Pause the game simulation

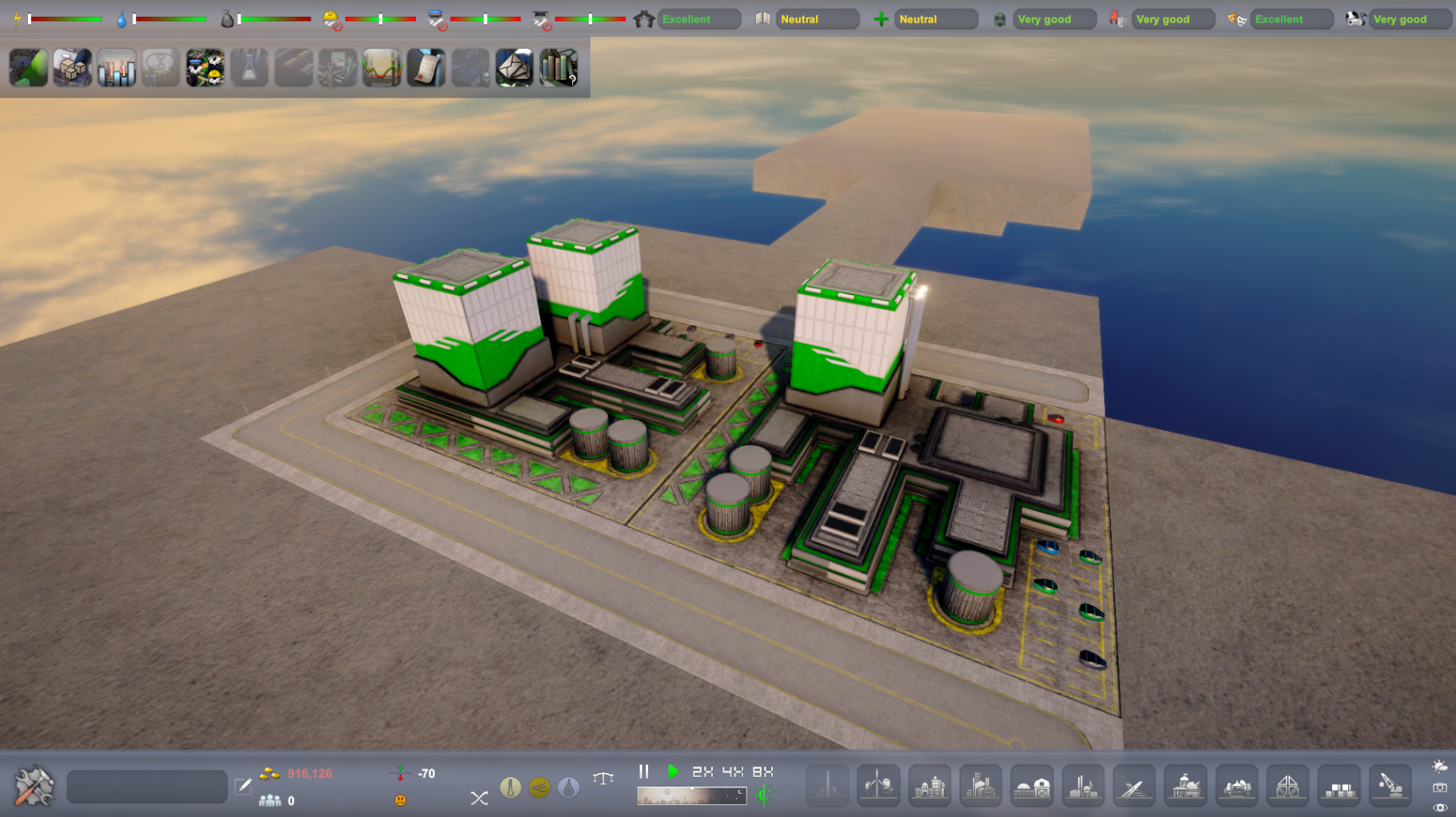coord(644,771)
